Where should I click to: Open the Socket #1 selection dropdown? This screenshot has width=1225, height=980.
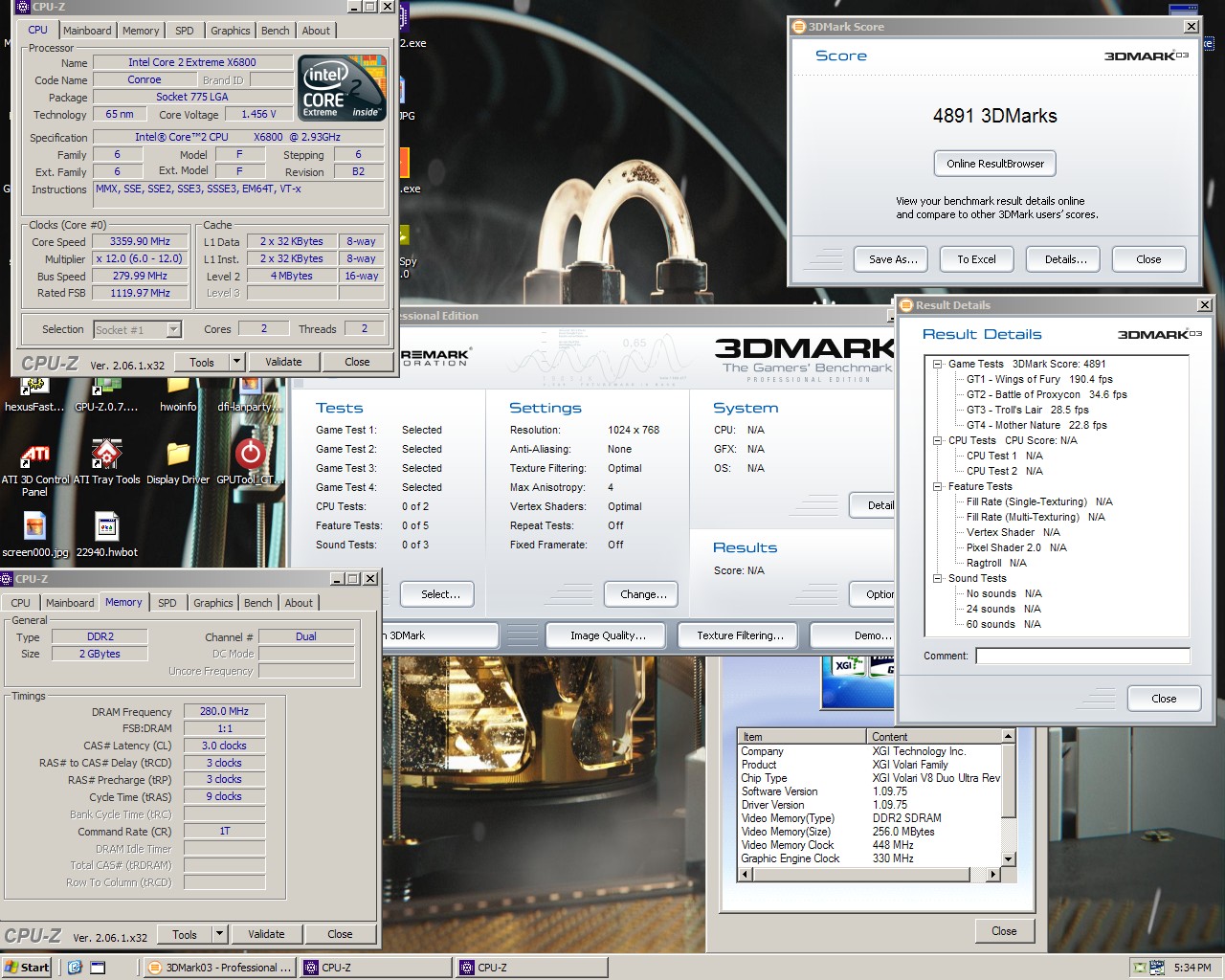[x=173, y=330]
